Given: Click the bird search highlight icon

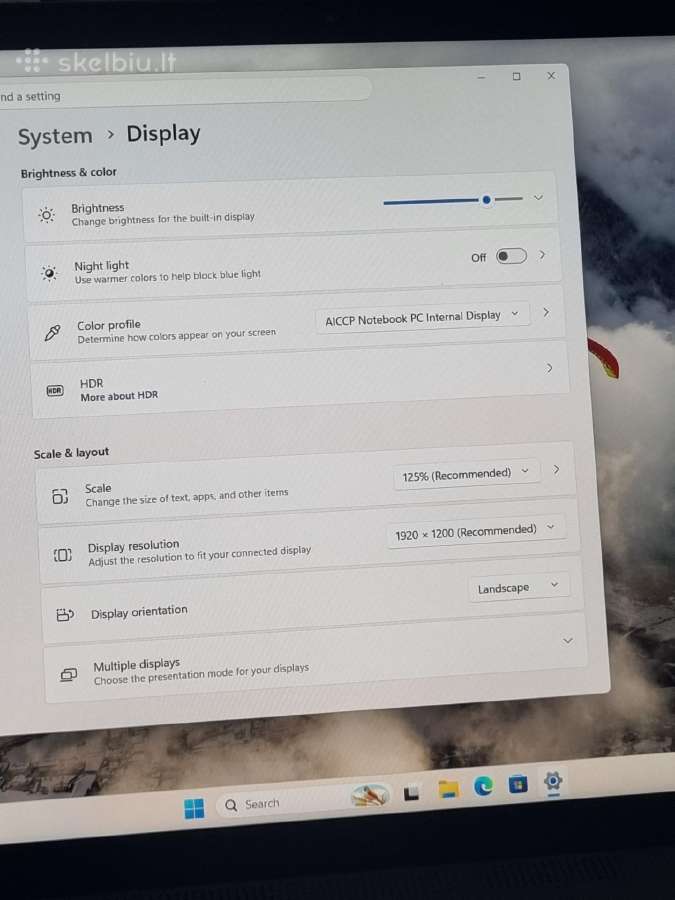Looking at the screenshot, I should (x=370, y=795).
